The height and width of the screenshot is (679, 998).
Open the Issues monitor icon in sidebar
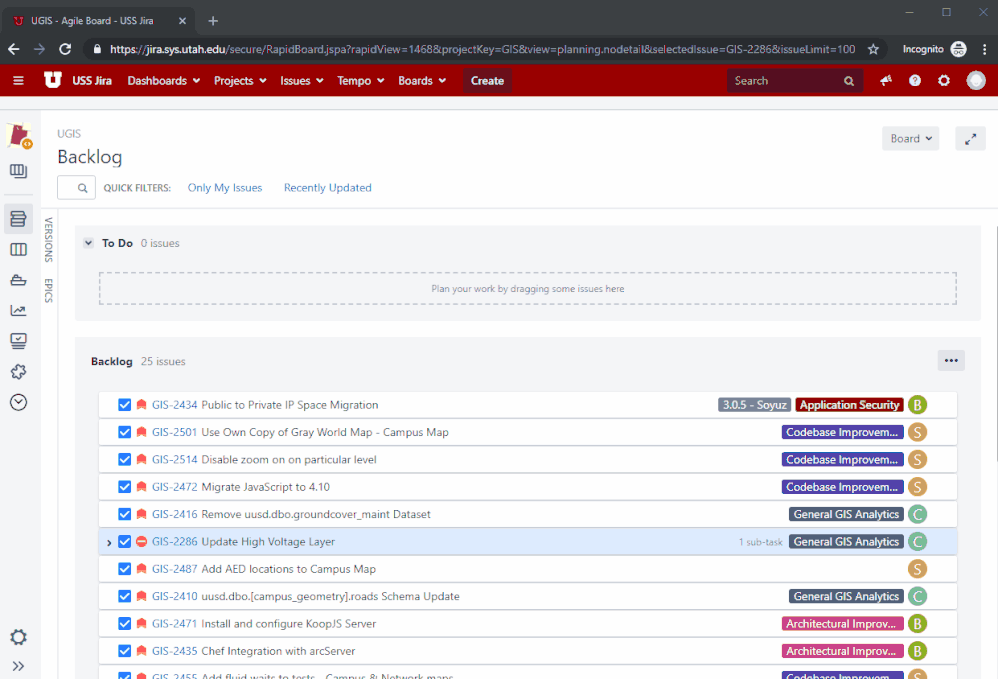coord(18,341)
